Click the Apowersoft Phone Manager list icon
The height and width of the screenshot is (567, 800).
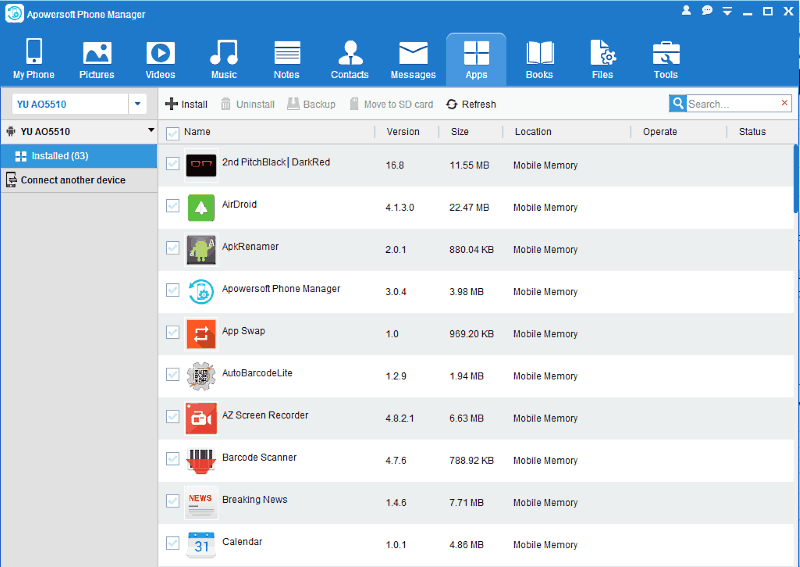click(201, 291)
